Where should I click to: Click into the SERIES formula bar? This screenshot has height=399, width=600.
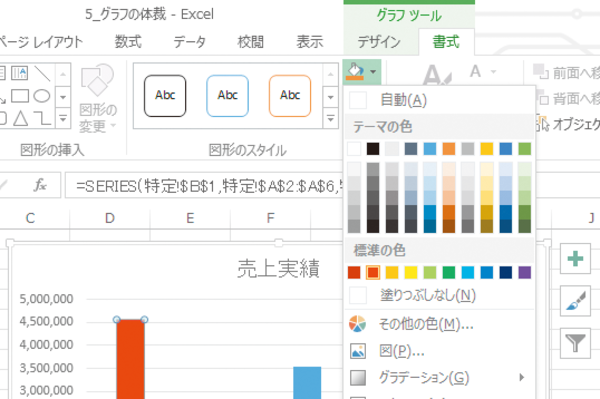click(204, 186)
